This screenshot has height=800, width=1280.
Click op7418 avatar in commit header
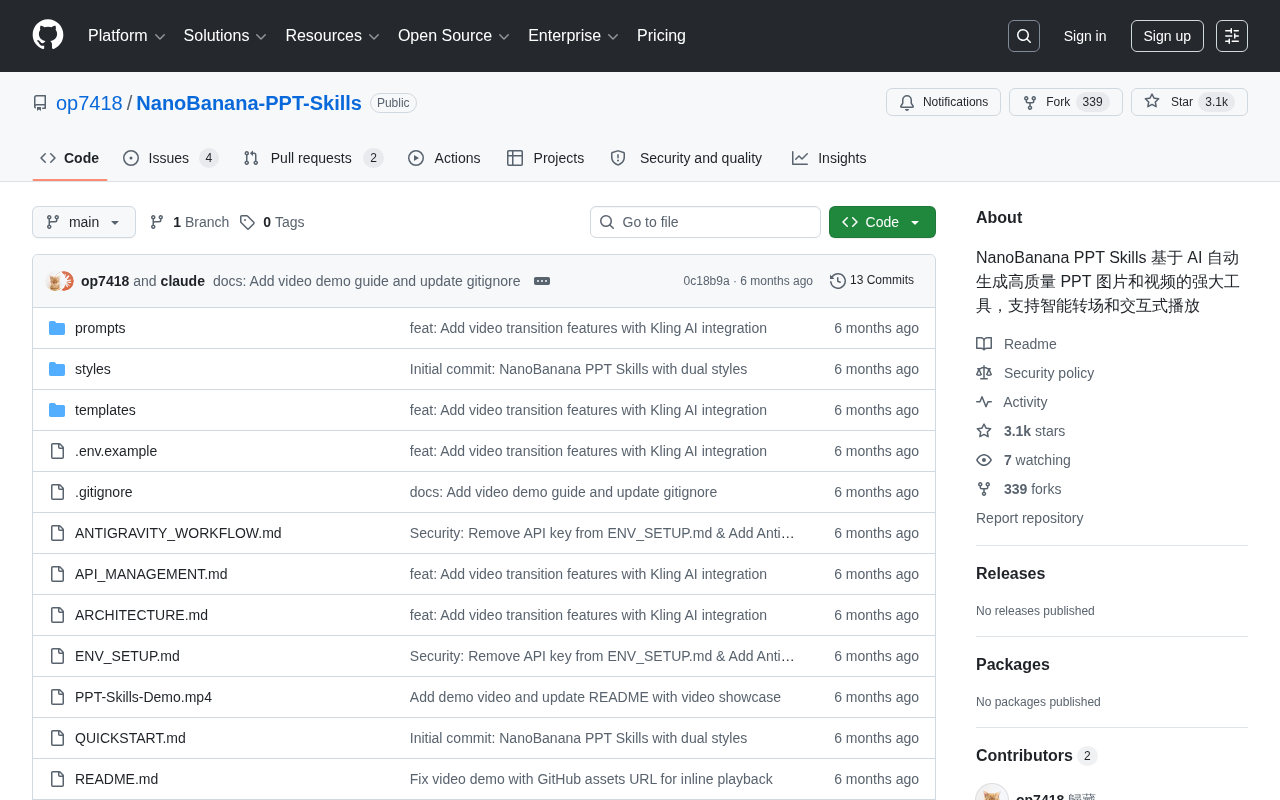pos(54,282)
